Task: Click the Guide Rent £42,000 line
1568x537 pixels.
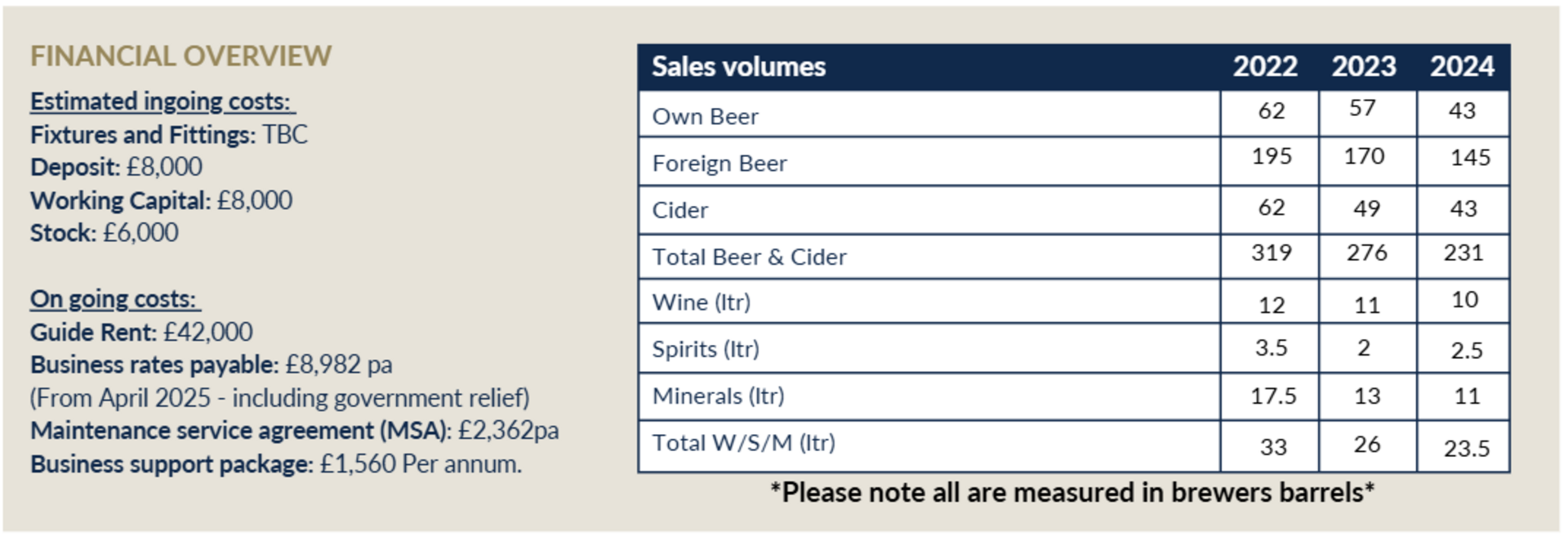Action: [141, 332]
